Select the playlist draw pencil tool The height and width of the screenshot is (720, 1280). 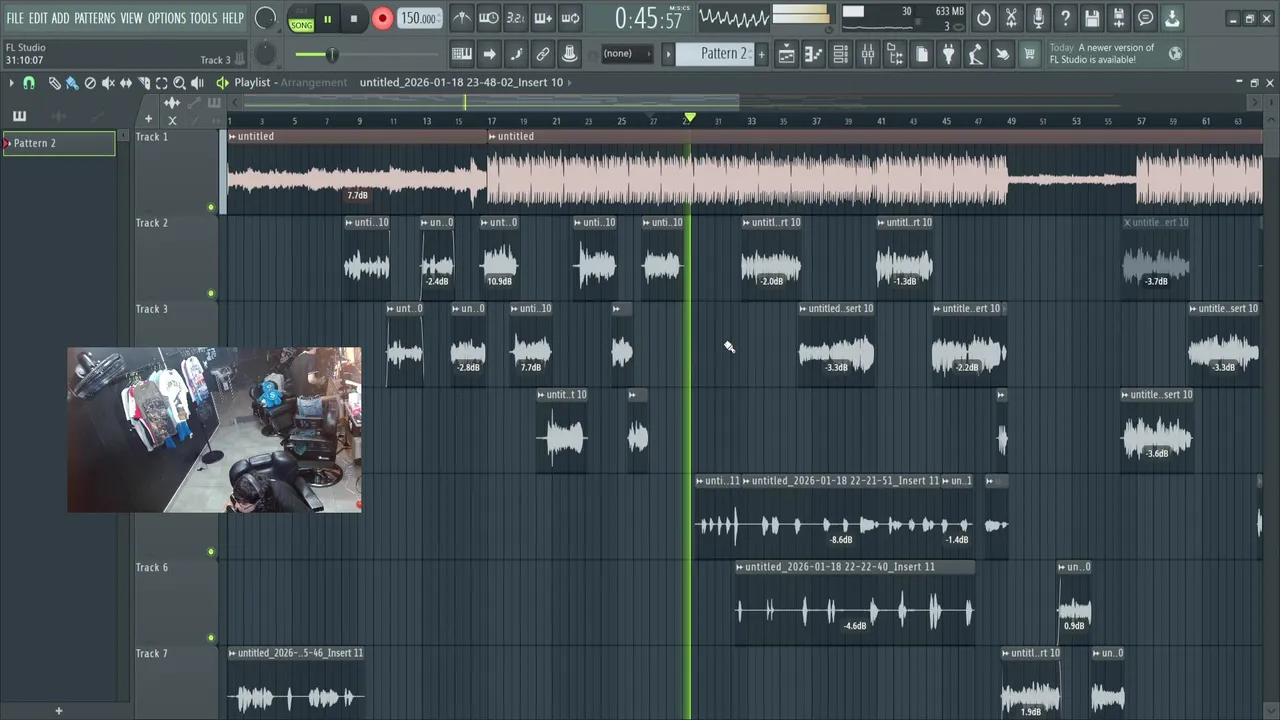[x=54, y=83]
